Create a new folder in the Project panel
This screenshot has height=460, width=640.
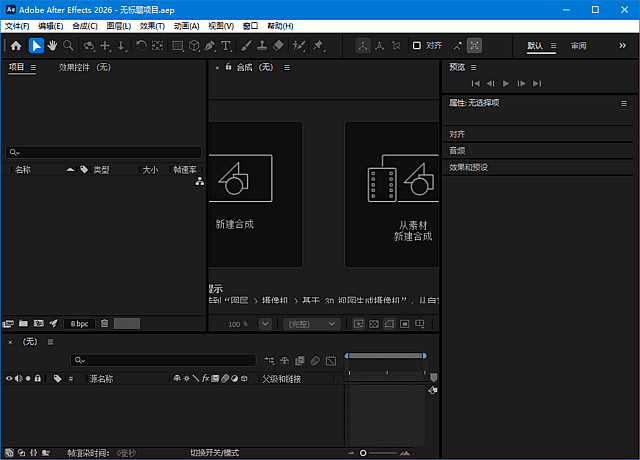click(x=23, y=323)
